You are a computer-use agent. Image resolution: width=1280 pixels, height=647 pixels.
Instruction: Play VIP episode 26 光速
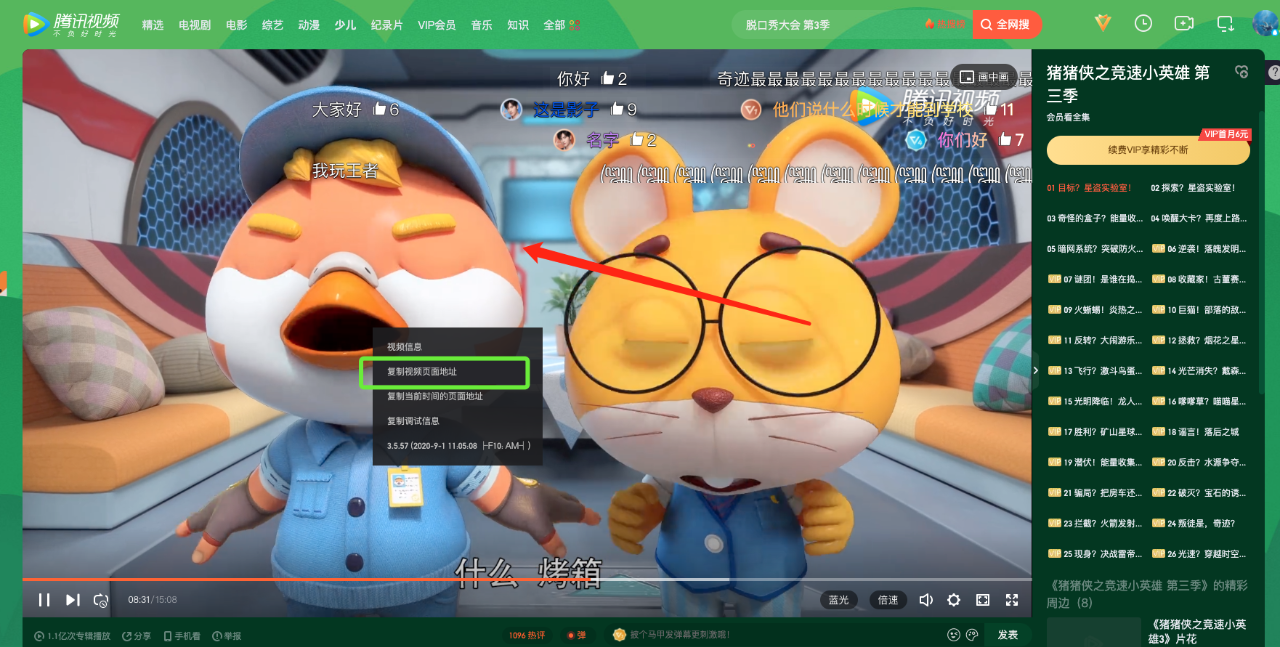[x=1199, y=554]
